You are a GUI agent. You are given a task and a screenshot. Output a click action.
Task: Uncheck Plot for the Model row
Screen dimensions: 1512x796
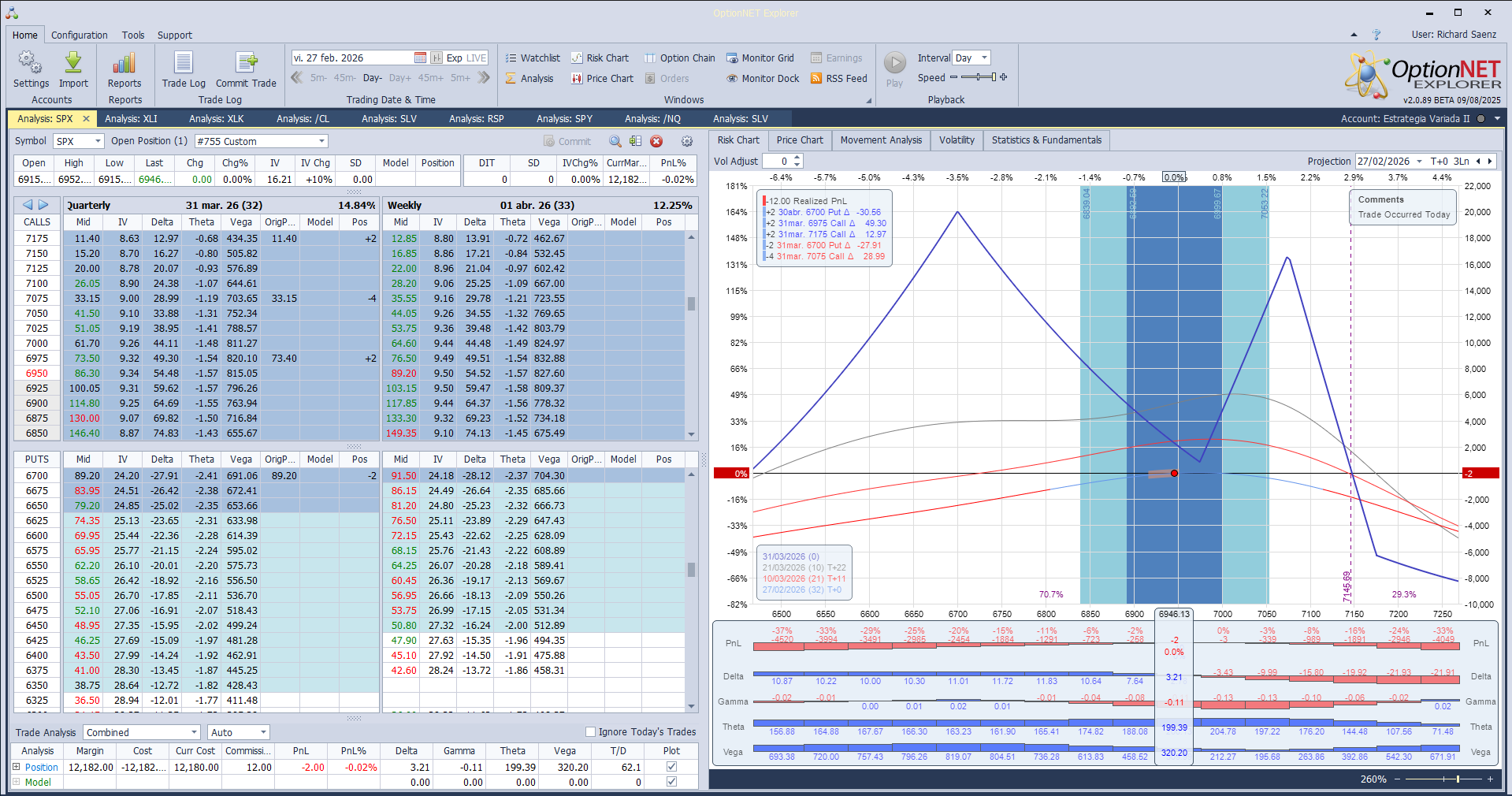[x=671, y=782]
